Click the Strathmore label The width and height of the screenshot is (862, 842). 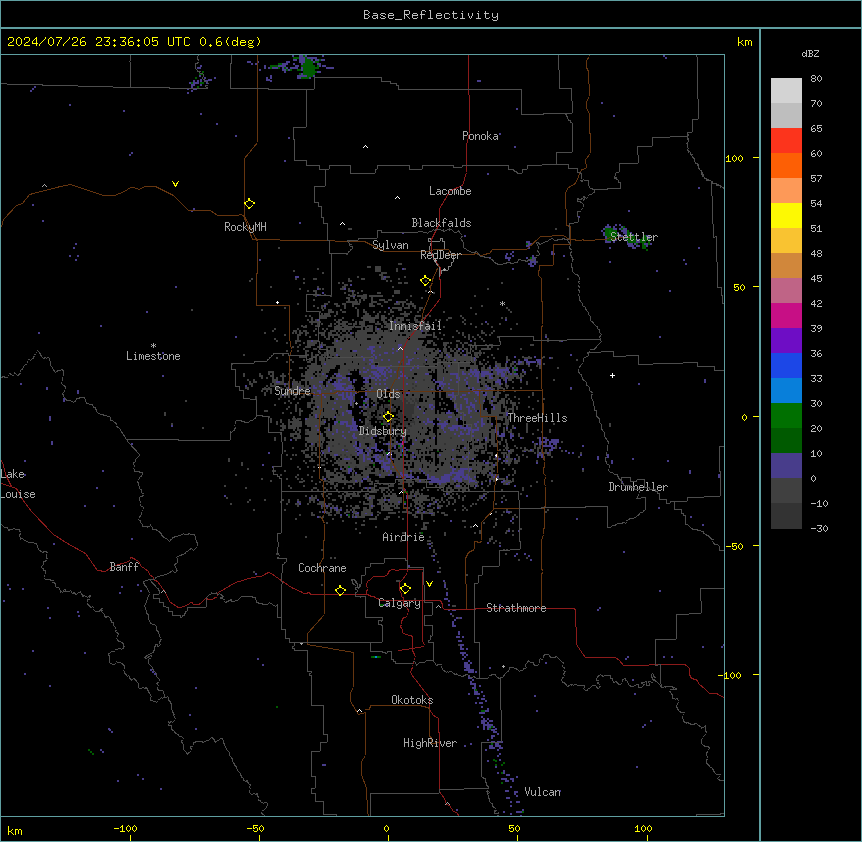tap(516, 608)
